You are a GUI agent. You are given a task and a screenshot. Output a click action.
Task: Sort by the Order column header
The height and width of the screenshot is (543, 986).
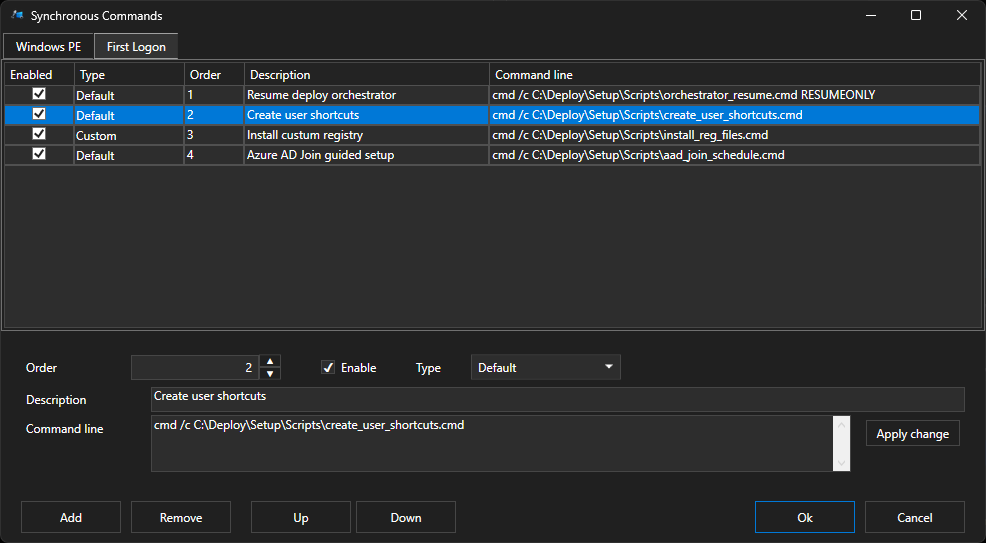(214, 75)
